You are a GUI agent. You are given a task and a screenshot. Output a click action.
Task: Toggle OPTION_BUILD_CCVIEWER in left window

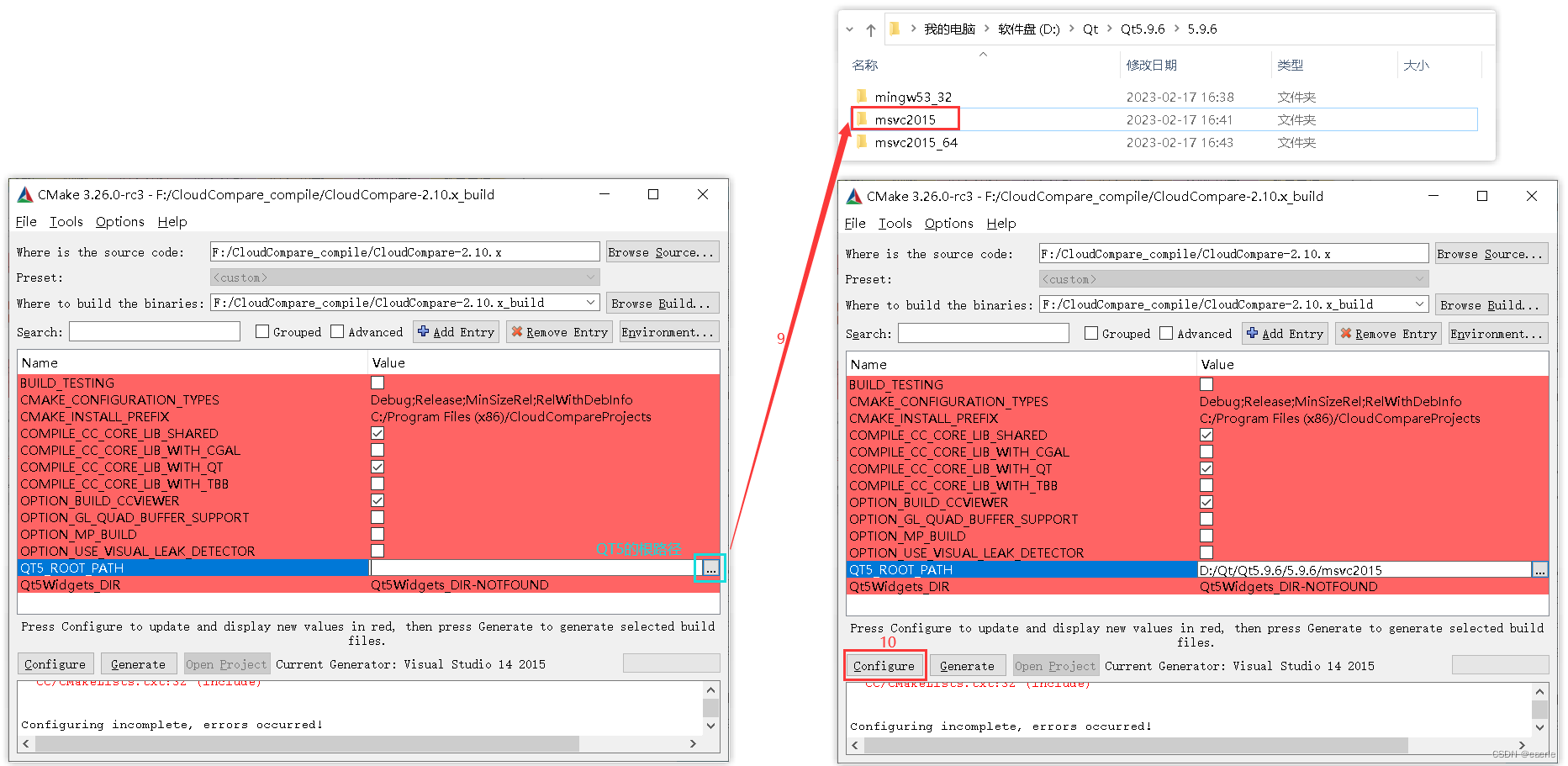click(377, 500)
